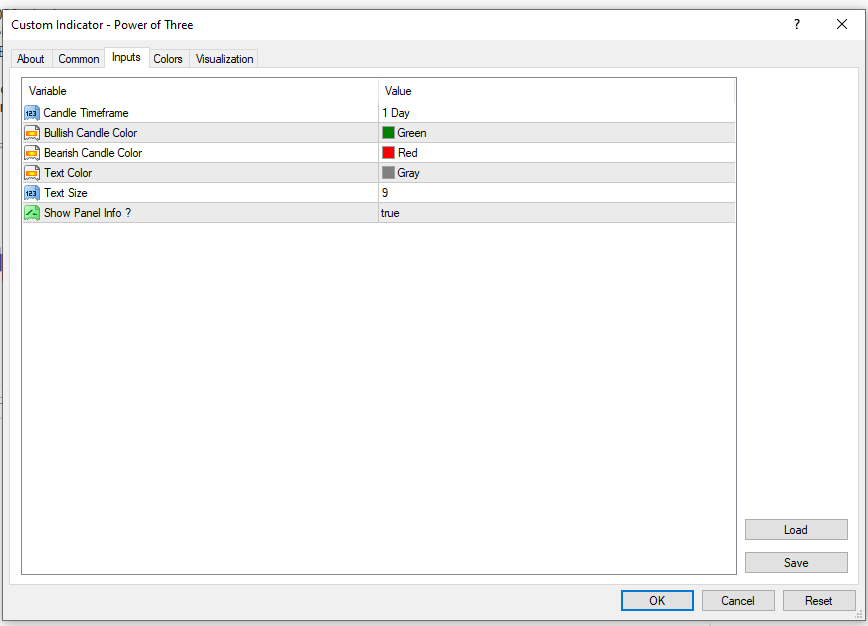Click the Load button

796,529
